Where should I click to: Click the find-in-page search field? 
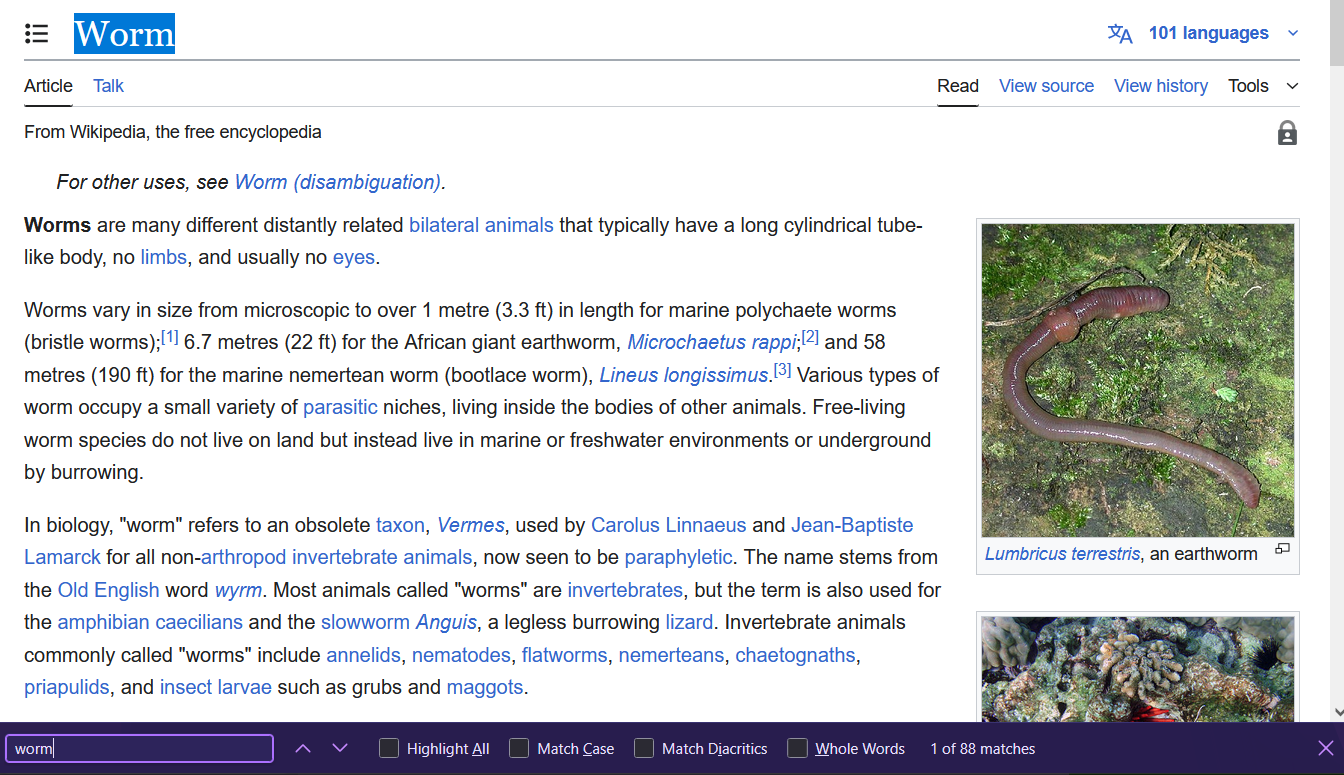(140, 748)
